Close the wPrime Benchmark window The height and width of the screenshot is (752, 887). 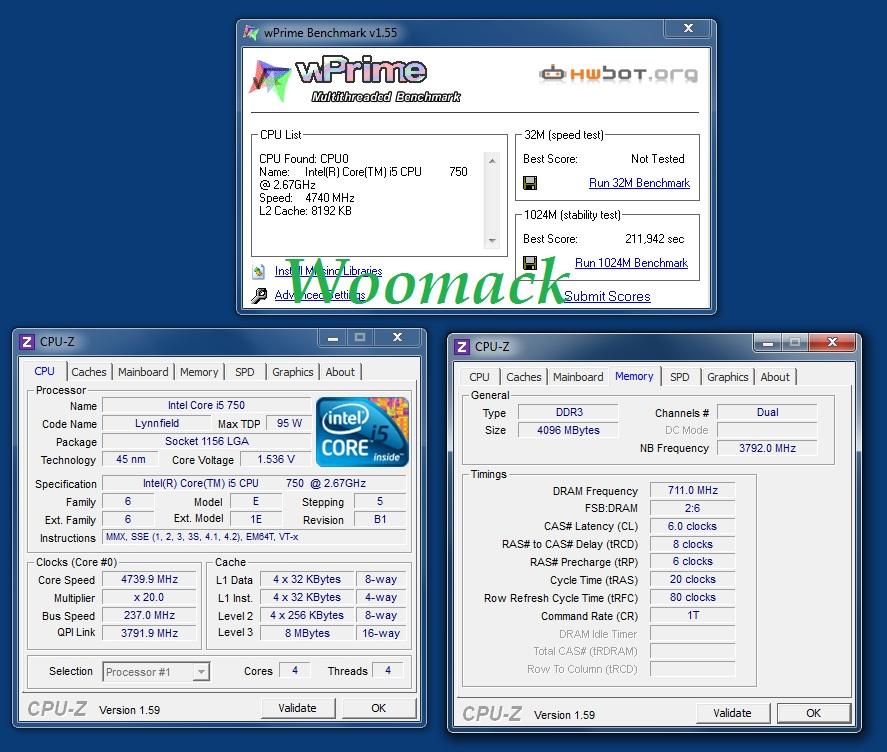coord(688,28)
